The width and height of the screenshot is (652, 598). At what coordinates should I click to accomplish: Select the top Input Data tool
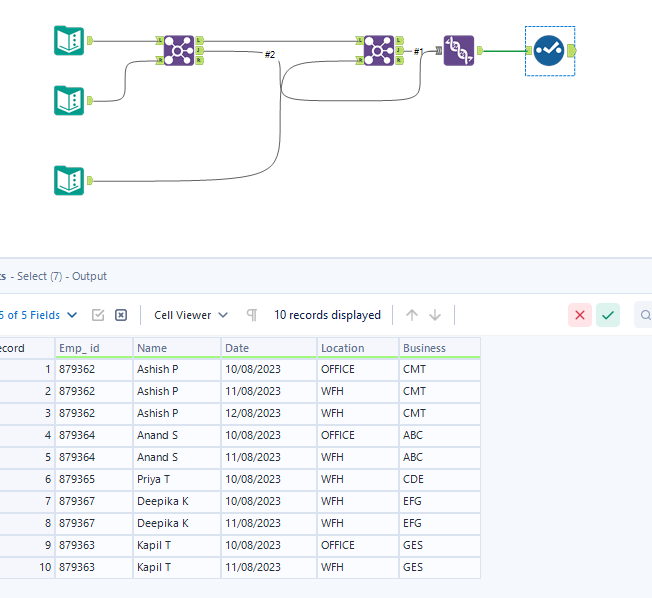pyautogui.click(x=69, y=41)
